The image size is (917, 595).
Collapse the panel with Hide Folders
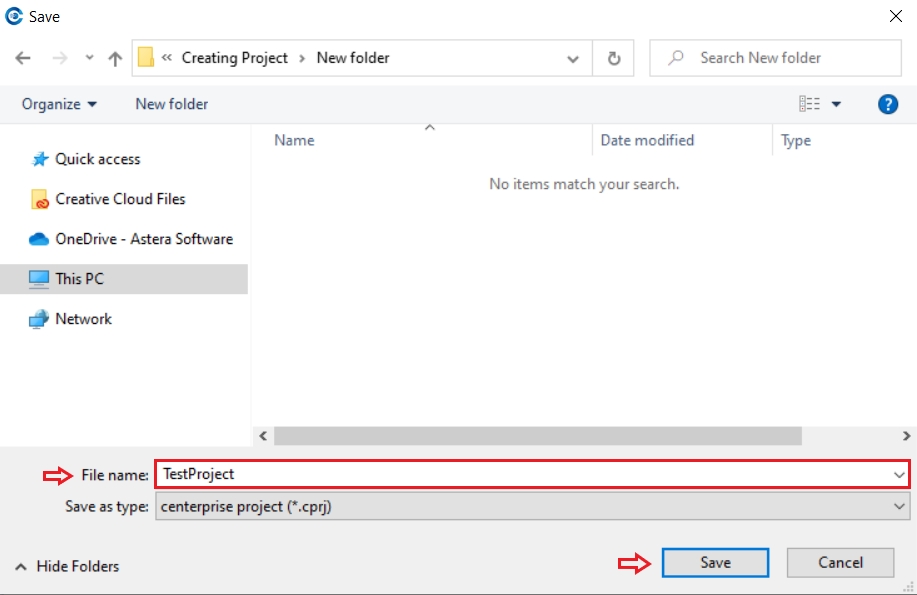coord(67,566)
